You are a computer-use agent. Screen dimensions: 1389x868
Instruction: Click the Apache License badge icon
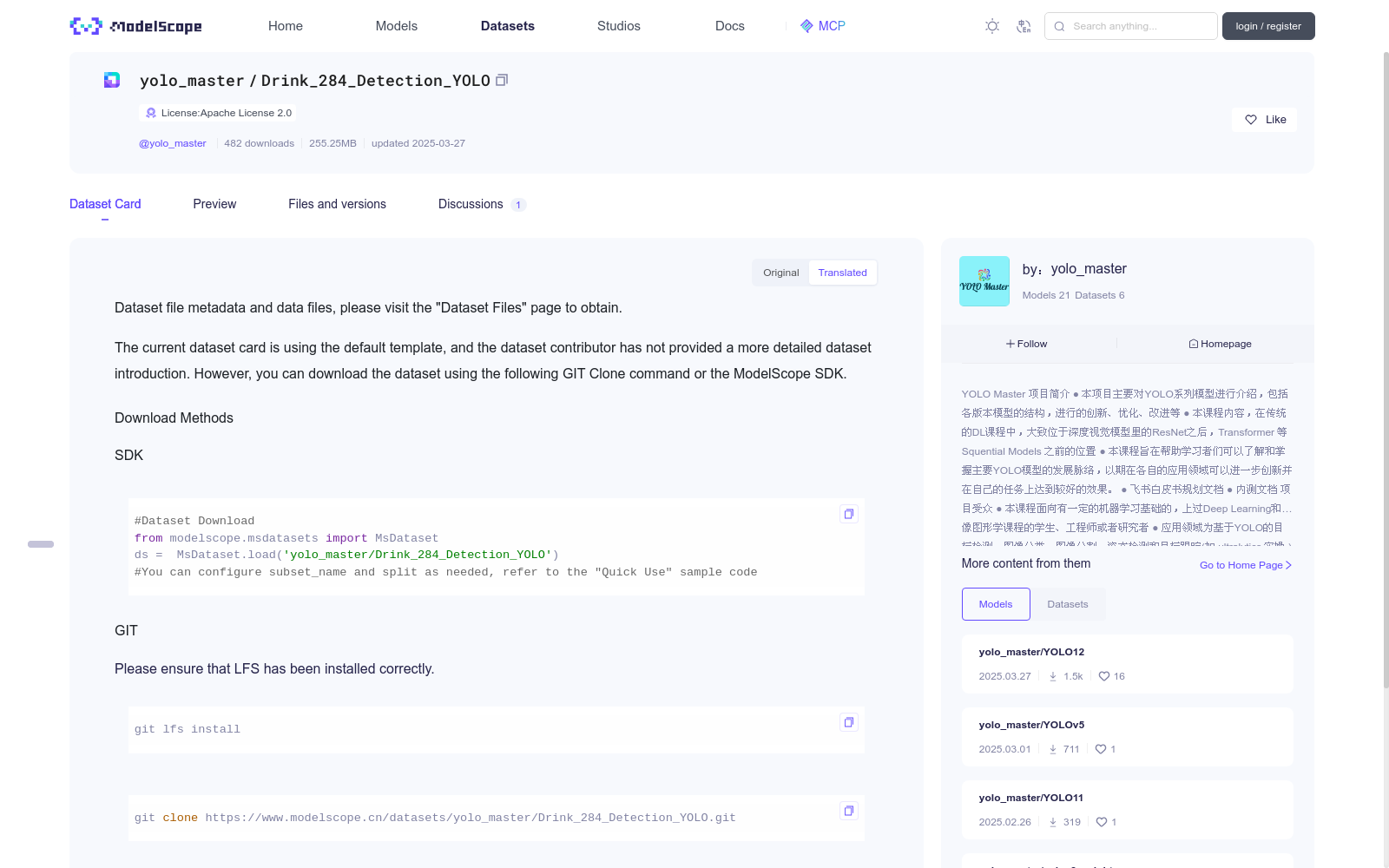tap(151, 113)
